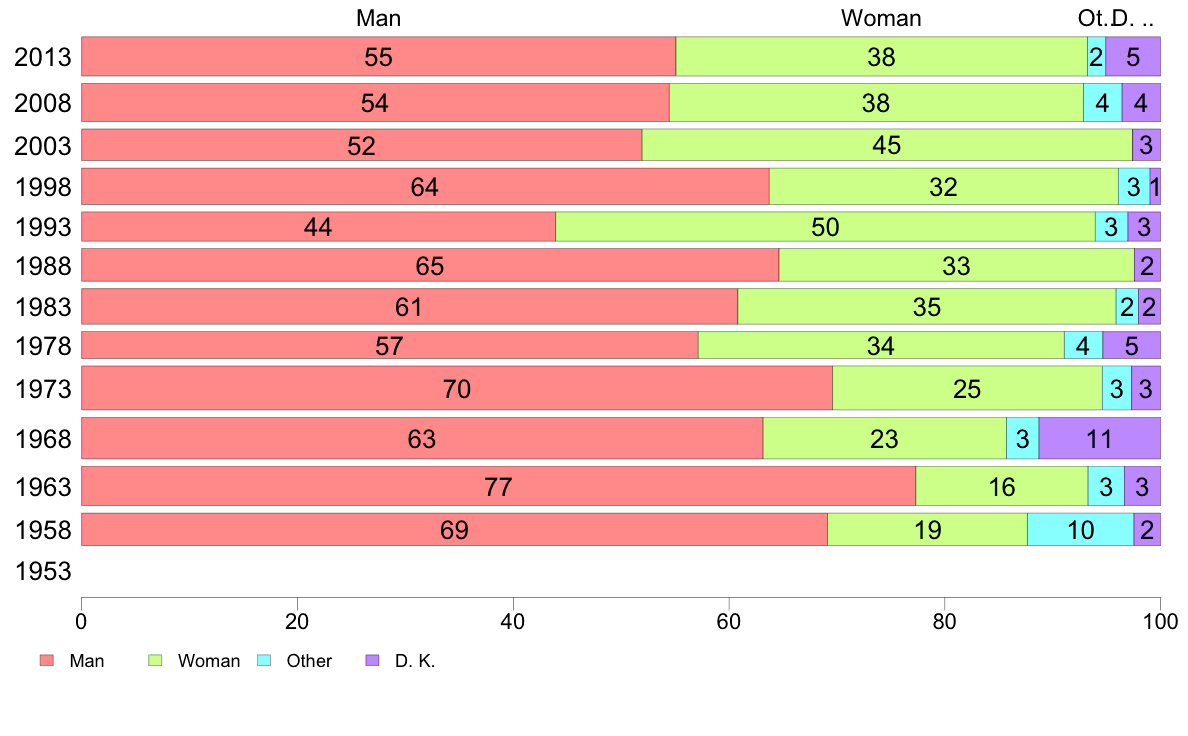
Task: Click the Woman column header above chart
Action: (881, 18)
